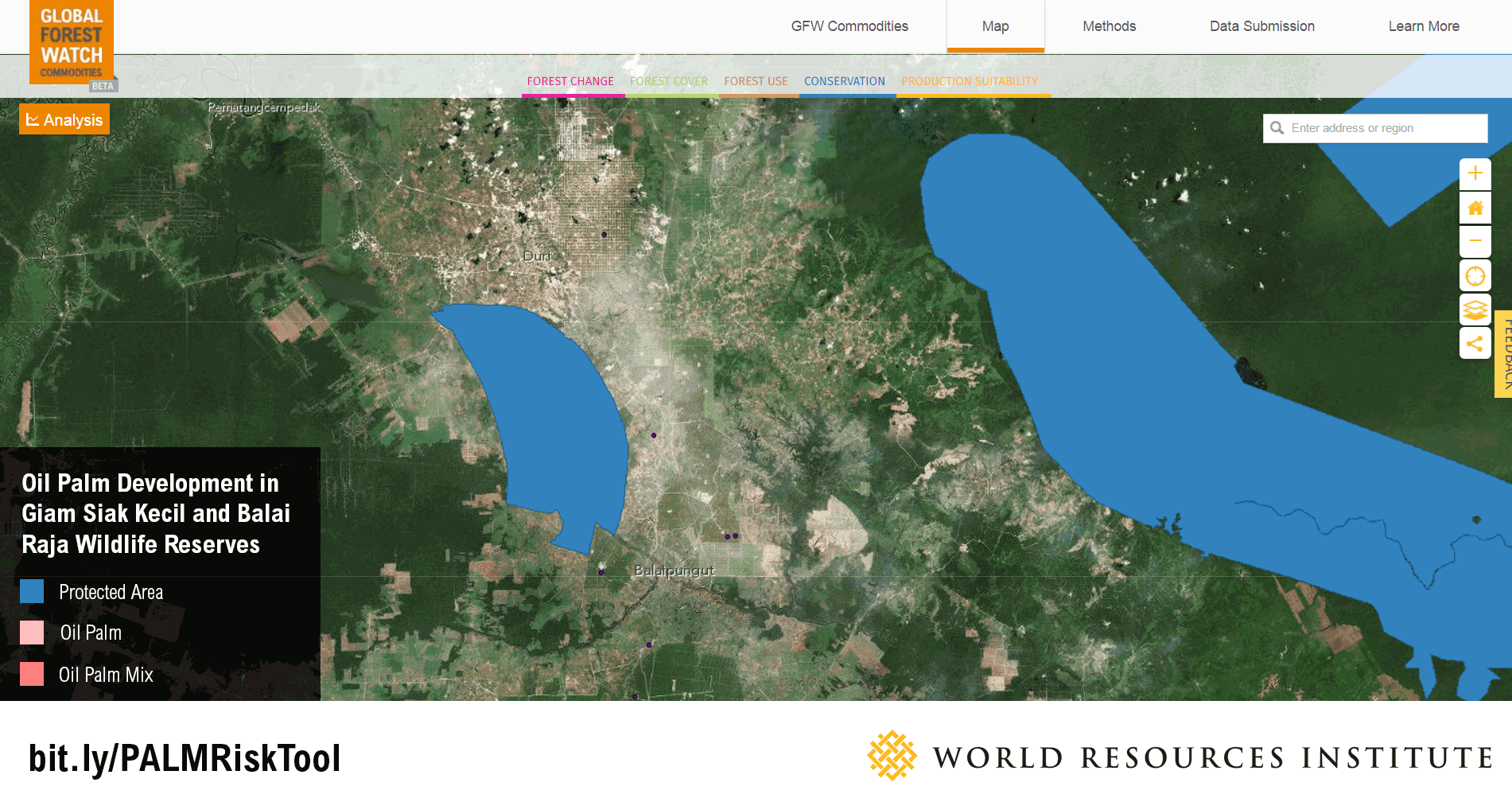This screenshot has height=802, width=1512.
Task: Expand the Conservation layer menu
Action: (x=845, y=81)
